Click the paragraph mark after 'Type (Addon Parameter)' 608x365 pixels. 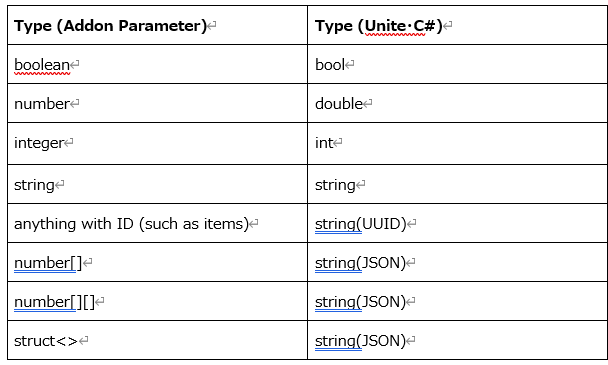click(212, 26)
